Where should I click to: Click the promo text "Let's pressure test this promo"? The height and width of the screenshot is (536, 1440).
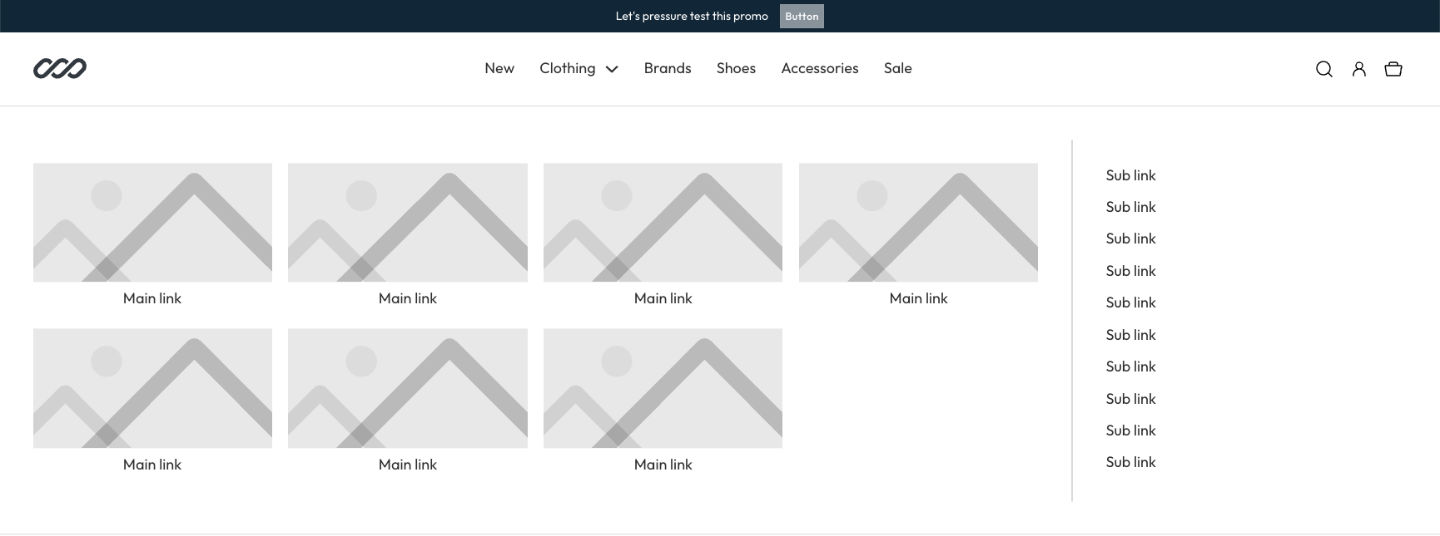(692, 16)
